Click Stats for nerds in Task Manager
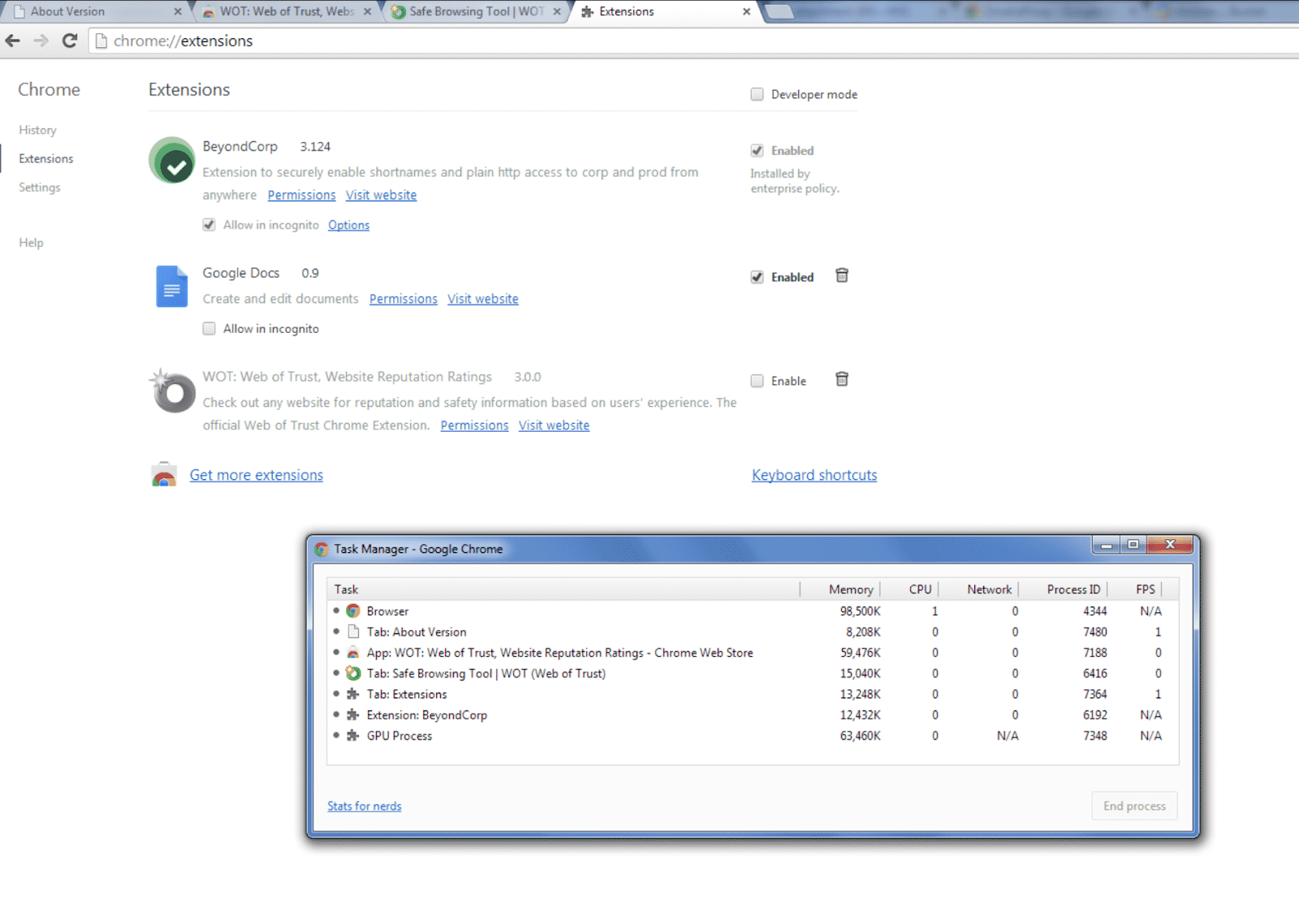 364,805
